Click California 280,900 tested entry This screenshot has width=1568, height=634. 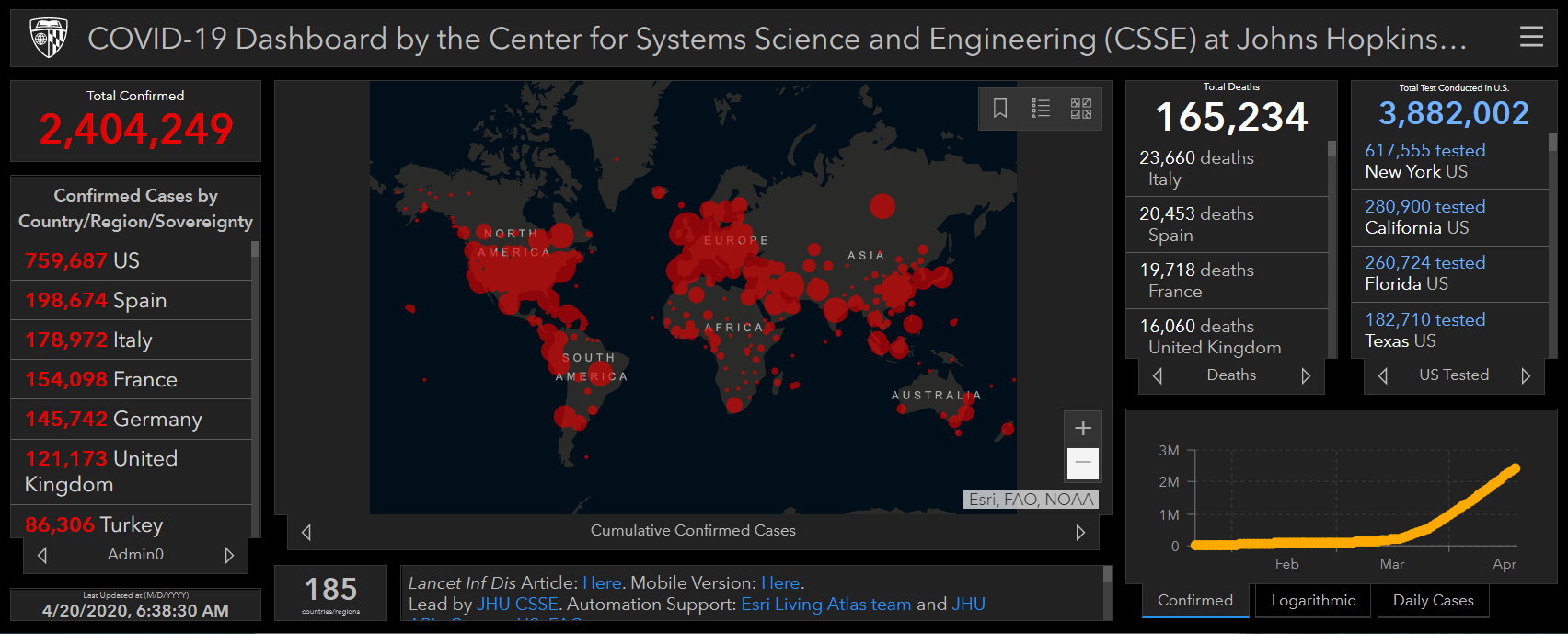click(1450, 217)
